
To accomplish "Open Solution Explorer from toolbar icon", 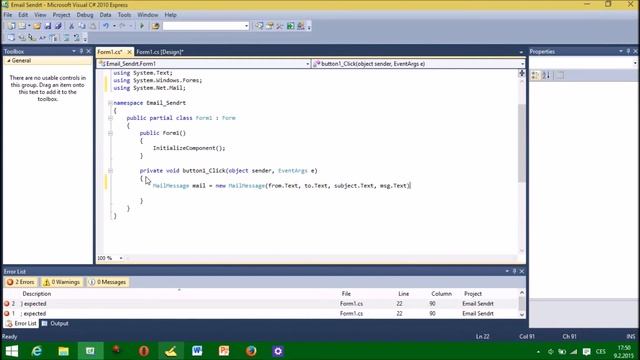I will 259,26.
